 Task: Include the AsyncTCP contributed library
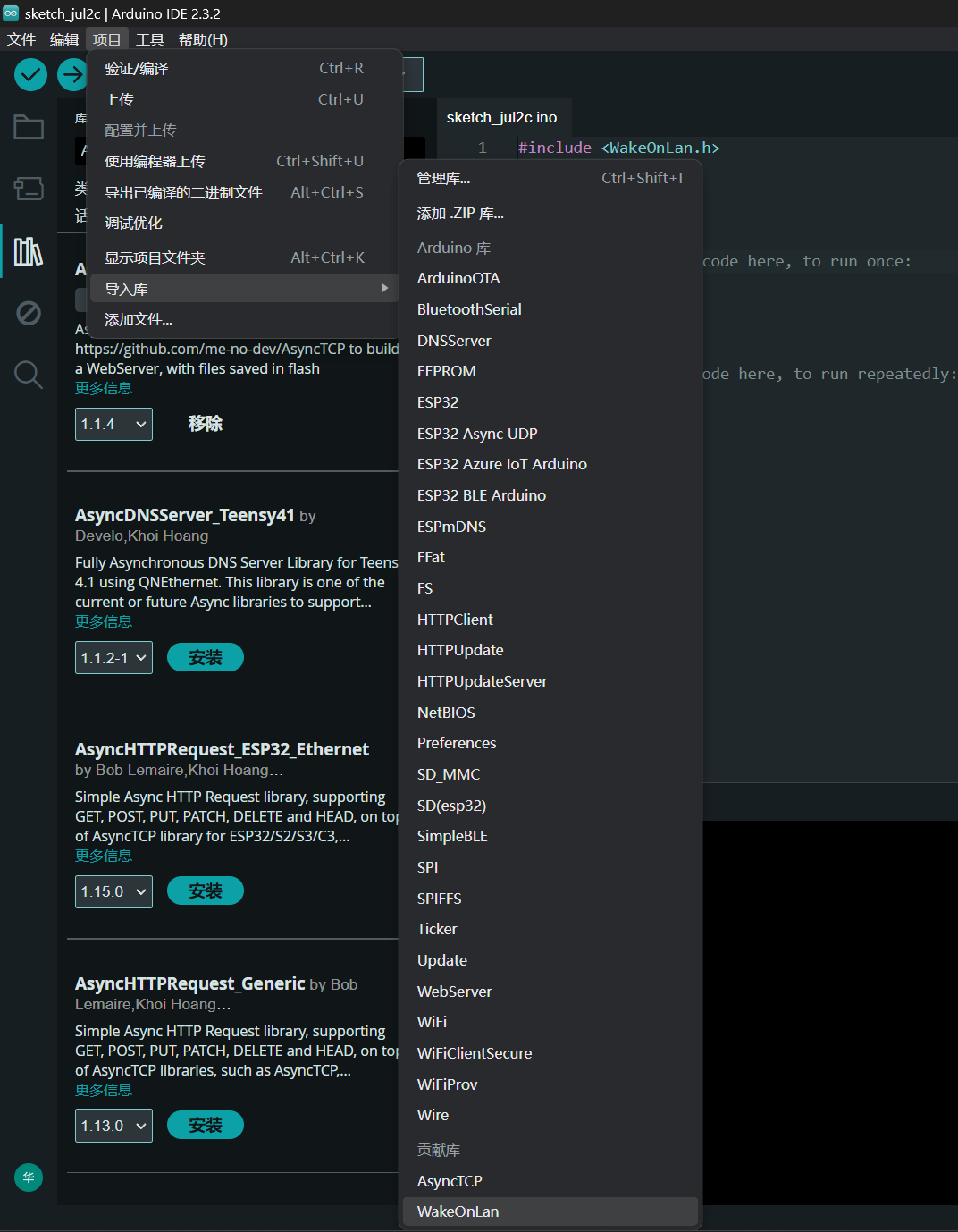(x=550, y=1181)
